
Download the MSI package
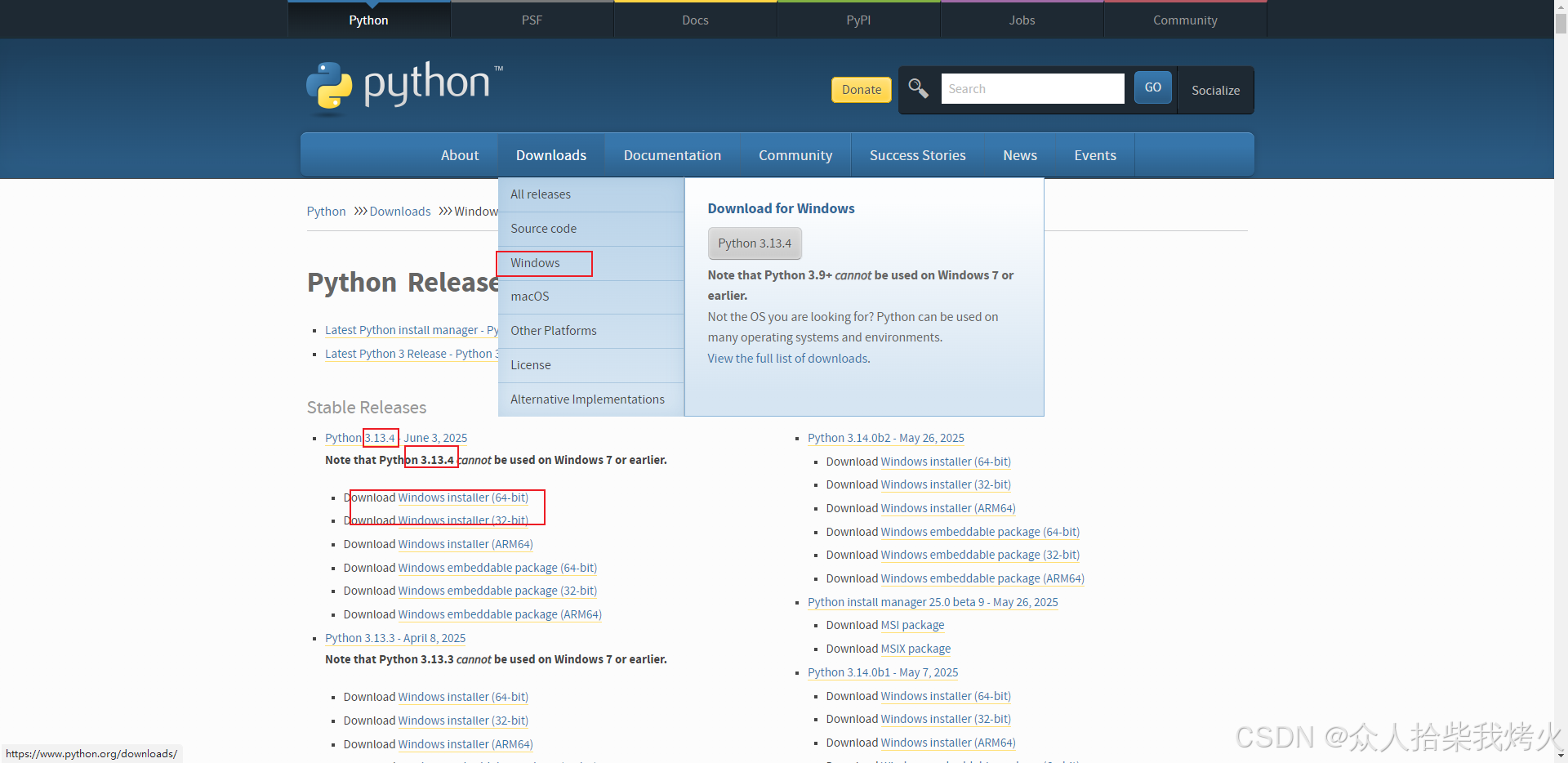tap(912, 625)
